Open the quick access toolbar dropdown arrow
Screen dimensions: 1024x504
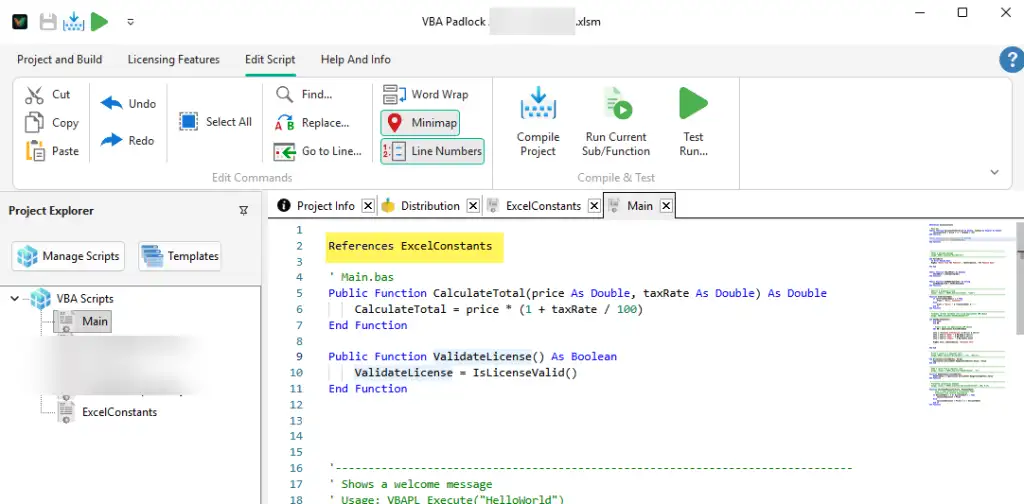point(131,22)
